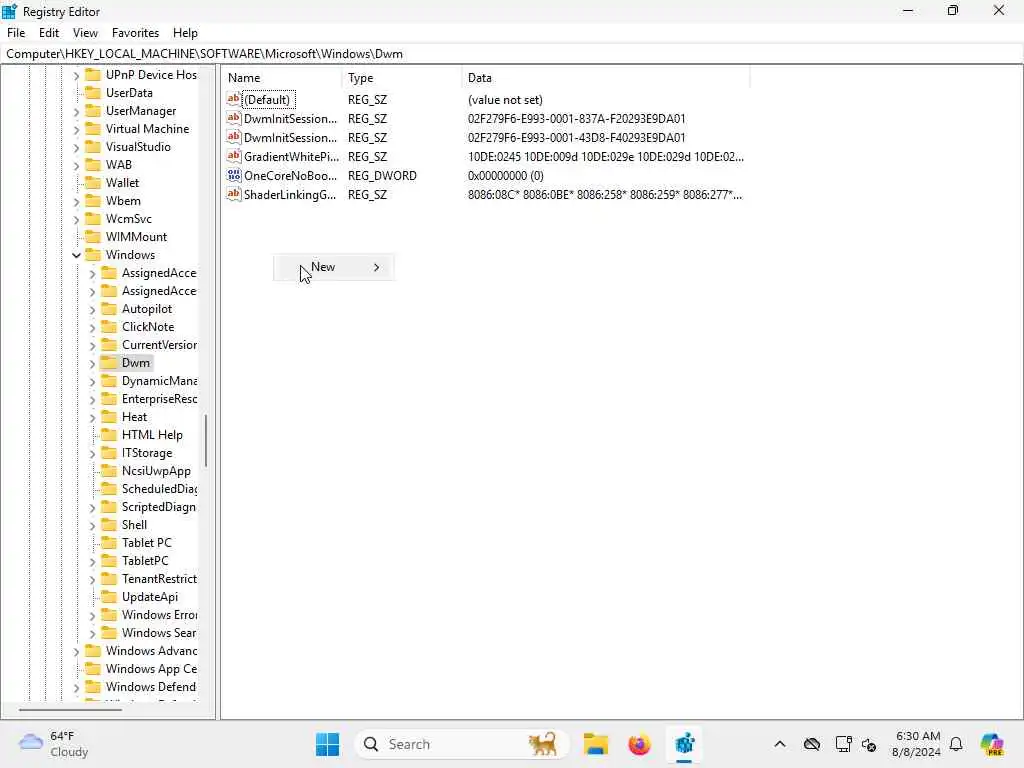Click the (value not set) data cell
The width and height of the screenshot is (1024, 768).
505,100
